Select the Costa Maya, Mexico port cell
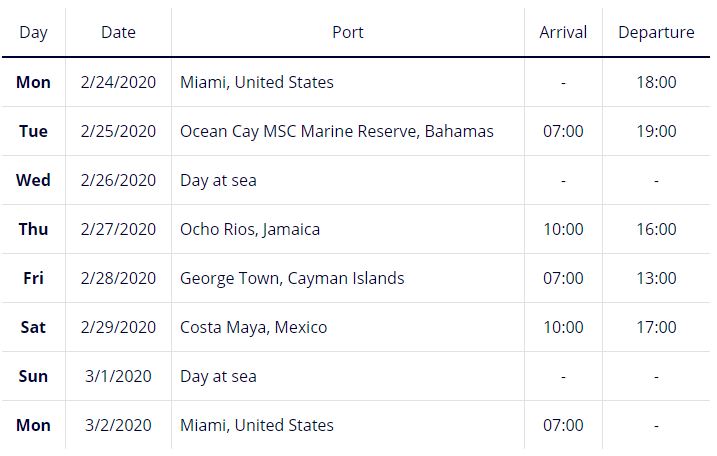The image size is (717, 456). (x=253, y=327)
